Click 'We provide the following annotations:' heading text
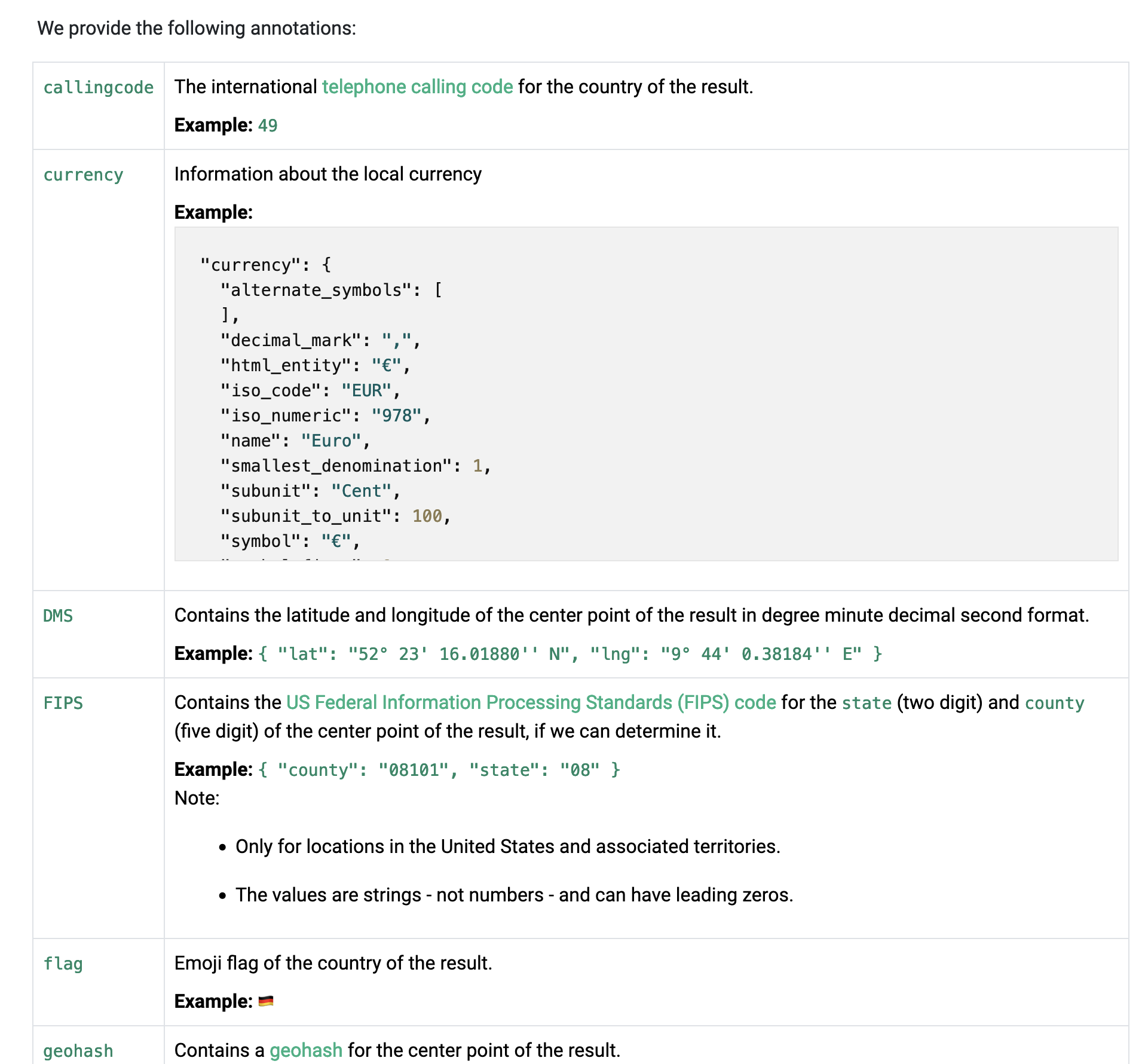The width and height of the screenshot is (1145, 1064). (x=197, y=28)
